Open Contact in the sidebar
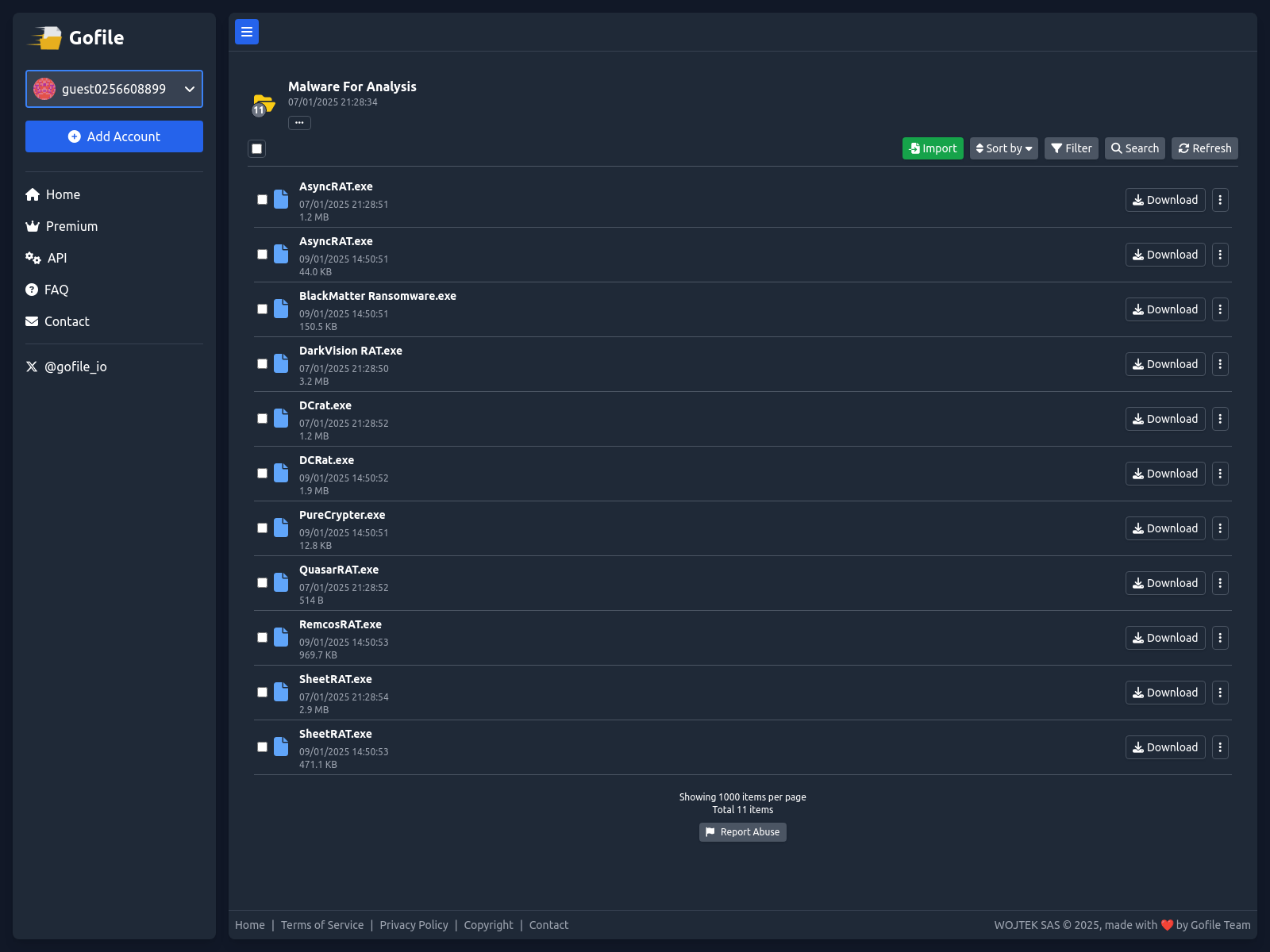Image resolution: width=1270 pixels, height=952 pixels. coord(57,321)
